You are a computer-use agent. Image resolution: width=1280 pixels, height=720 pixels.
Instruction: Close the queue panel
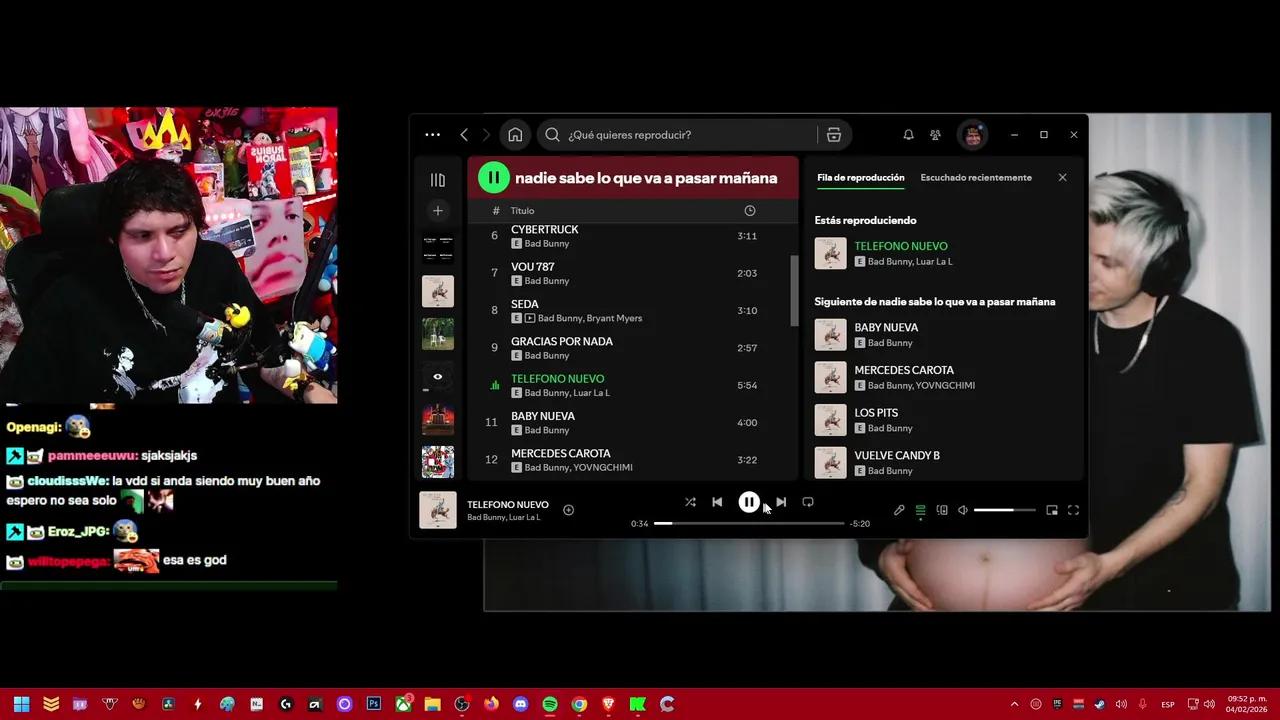[x=1062, y=178]
